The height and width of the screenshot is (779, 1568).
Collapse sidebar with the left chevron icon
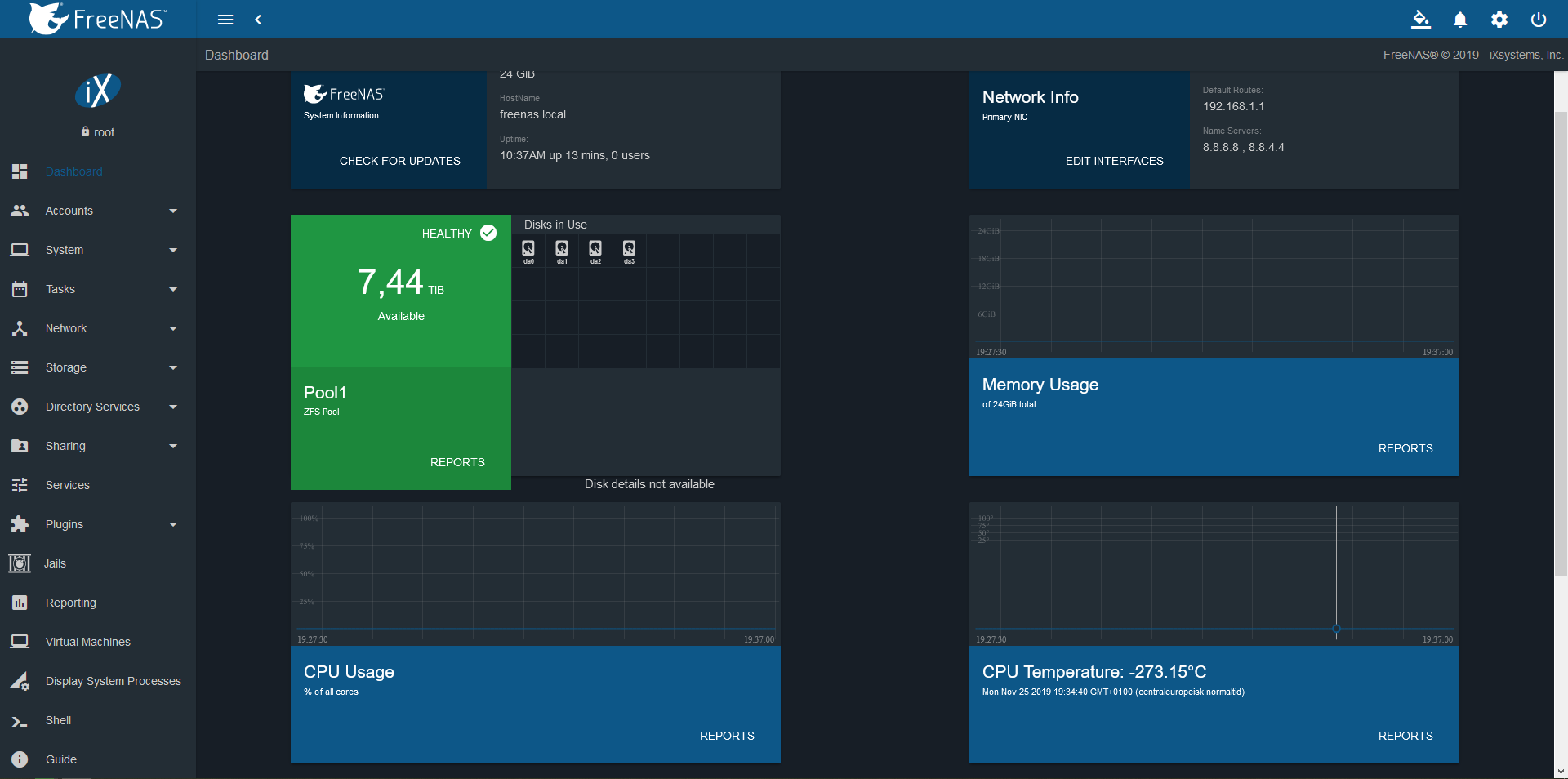click(258, 20)
